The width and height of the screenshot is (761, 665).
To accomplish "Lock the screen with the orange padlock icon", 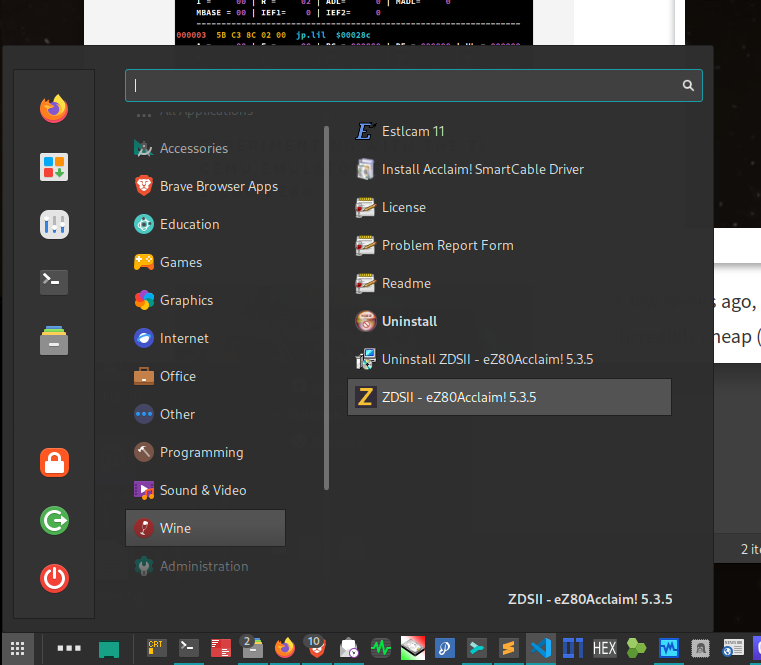I will [x=54, y=462].
